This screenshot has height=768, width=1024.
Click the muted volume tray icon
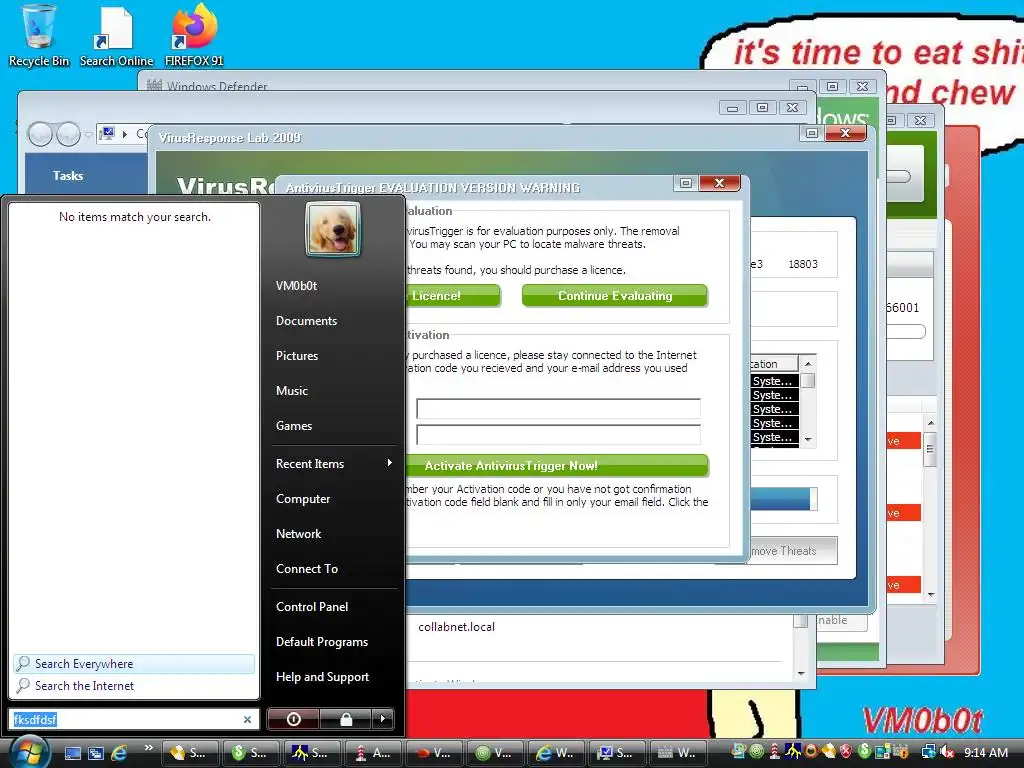click(x=947, y=752)
